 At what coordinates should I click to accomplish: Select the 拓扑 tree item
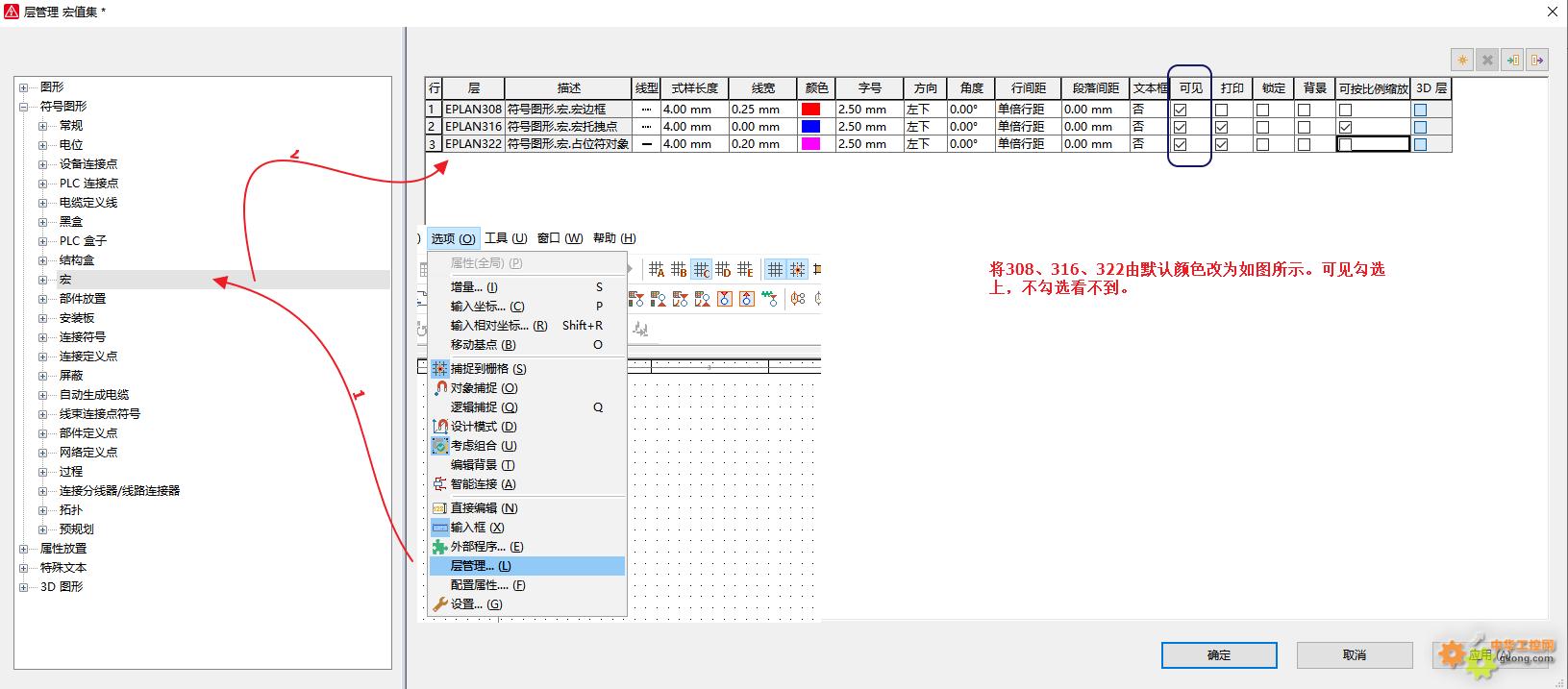pyautogui.click(x=71, y=510)
